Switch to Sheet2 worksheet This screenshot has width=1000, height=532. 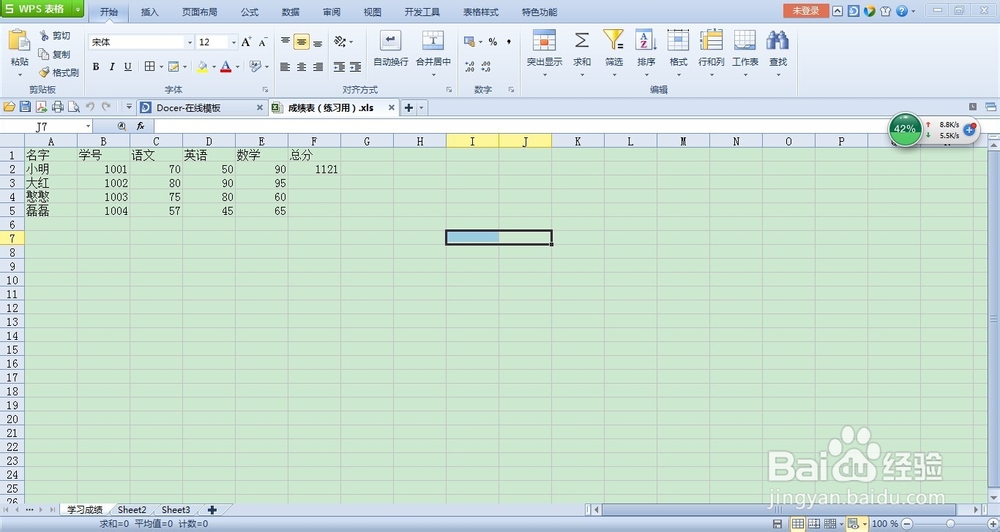coord(132,510)
